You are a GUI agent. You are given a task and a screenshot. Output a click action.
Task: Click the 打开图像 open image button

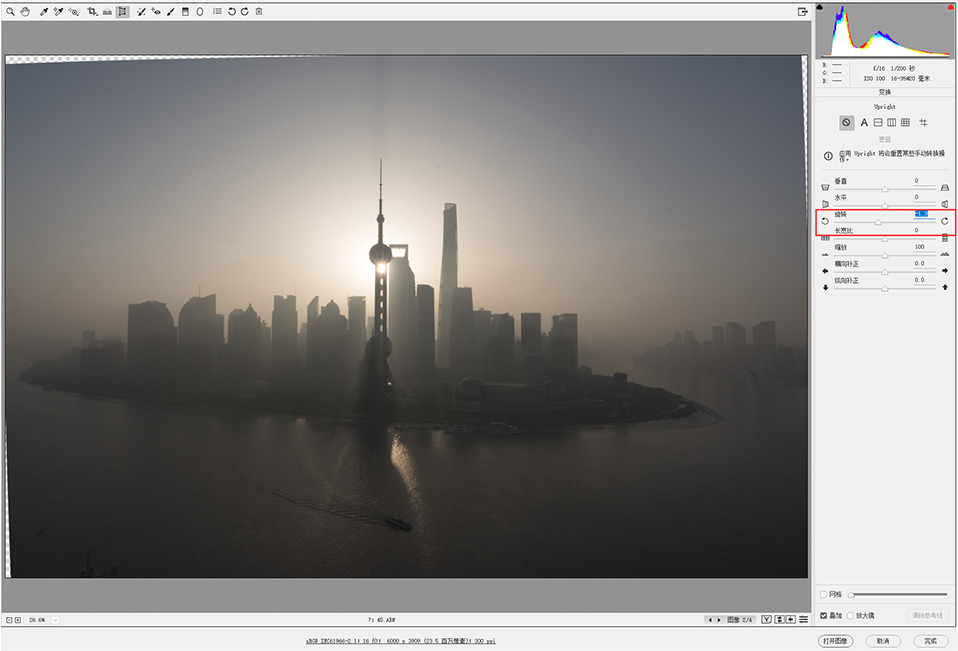point(835,641)
